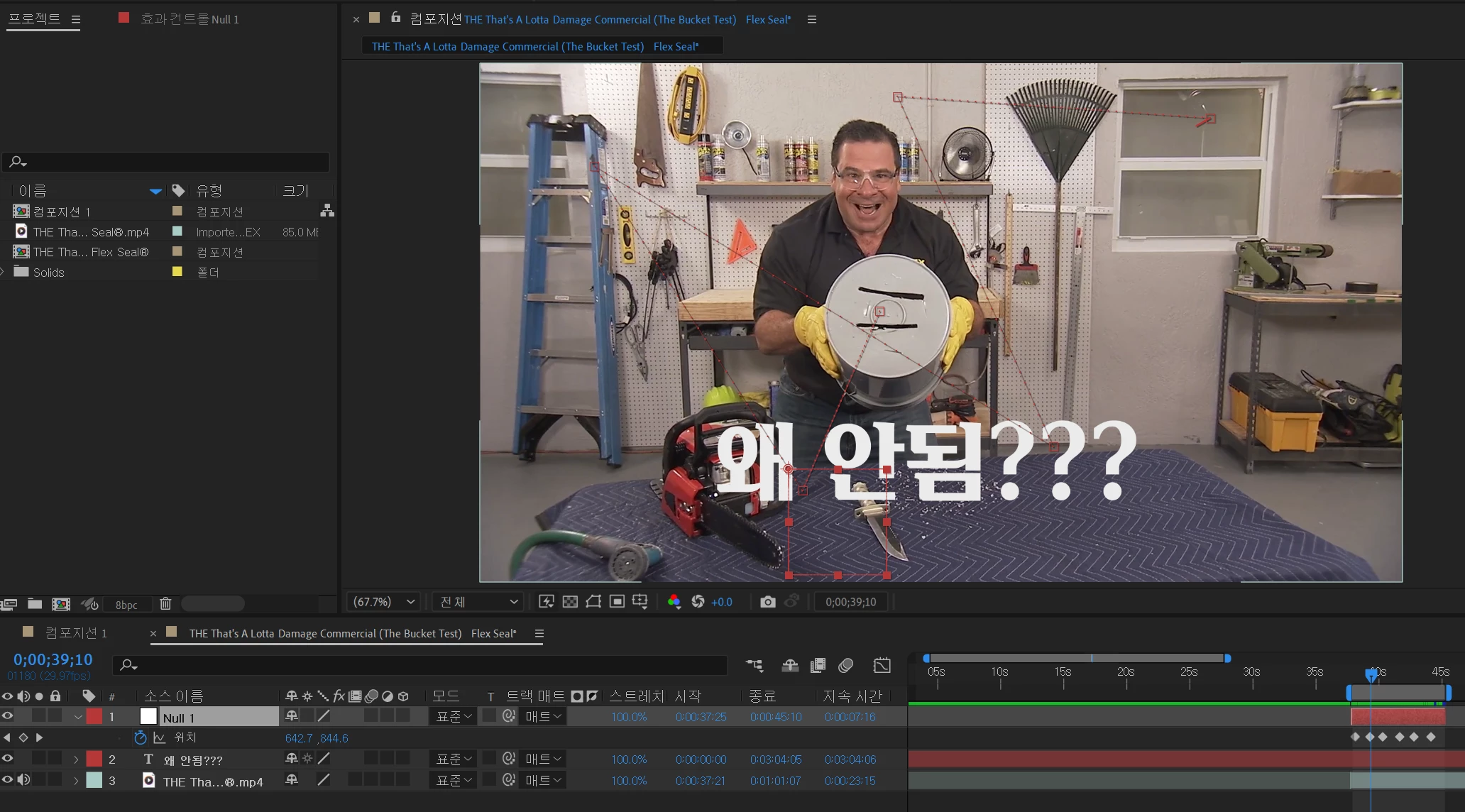Take a snapshot with the camera icon
The height and width of the screenshot is (812, 1465).
pyautogui.click(x=767, y=602)
